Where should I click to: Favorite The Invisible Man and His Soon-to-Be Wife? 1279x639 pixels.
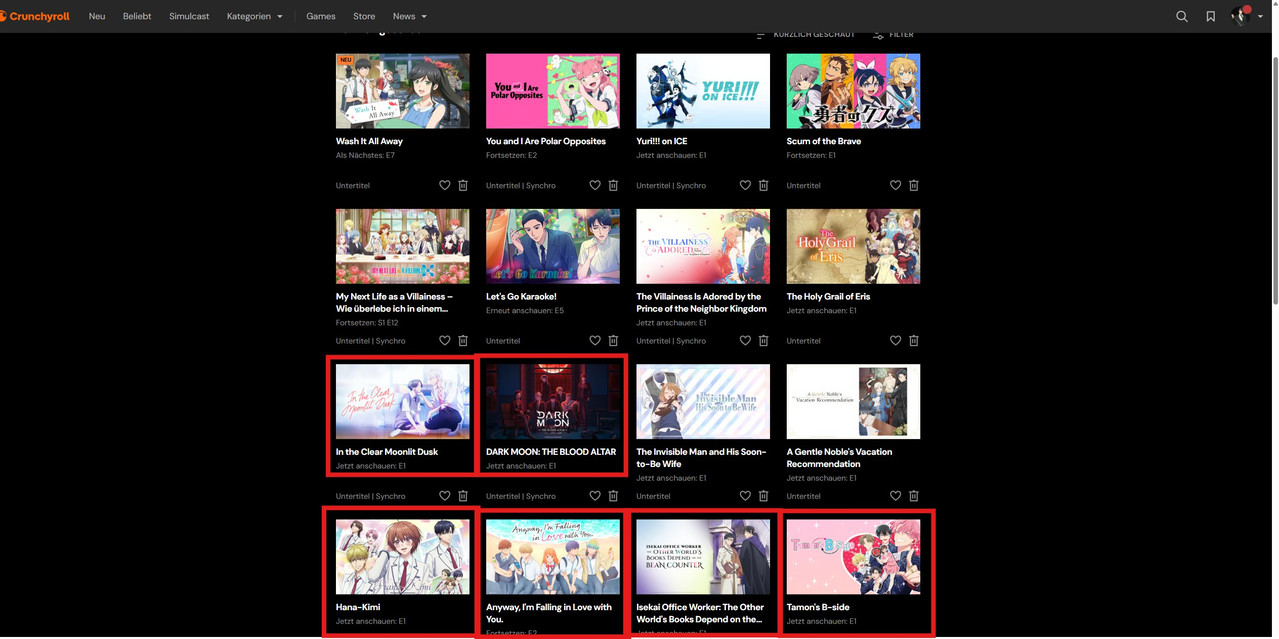point(745,496)
